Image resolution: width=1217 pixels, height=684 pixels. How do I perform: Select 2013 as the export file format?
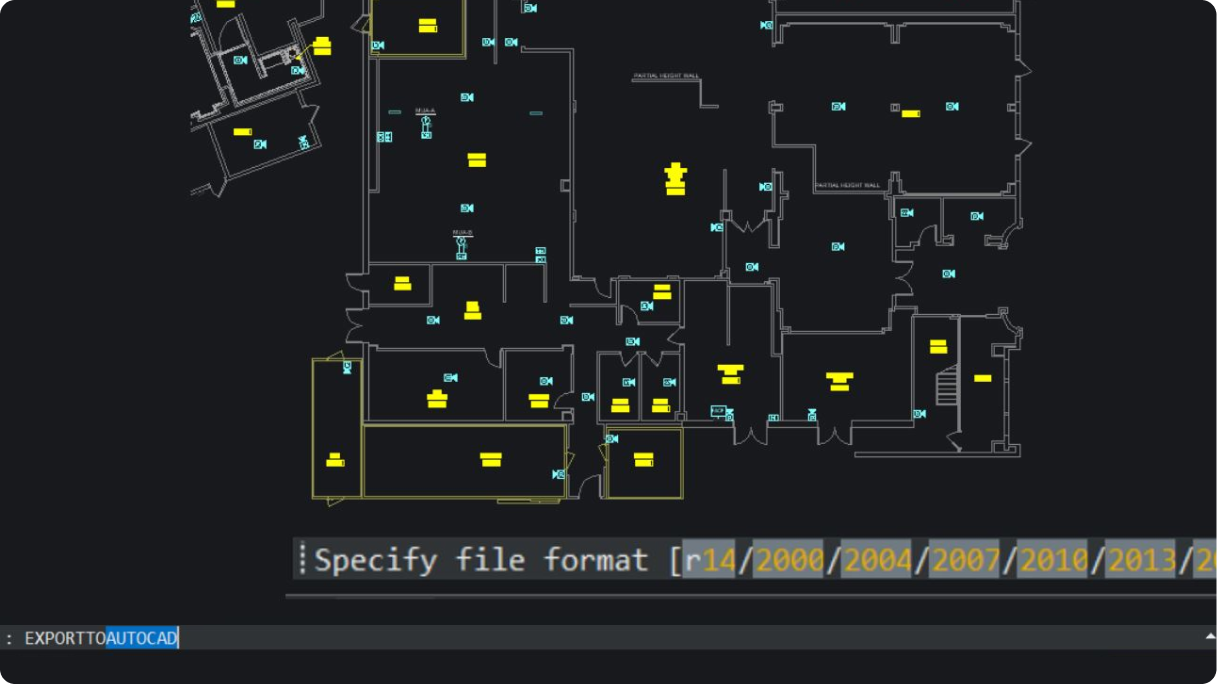(x=1141, y=560)
